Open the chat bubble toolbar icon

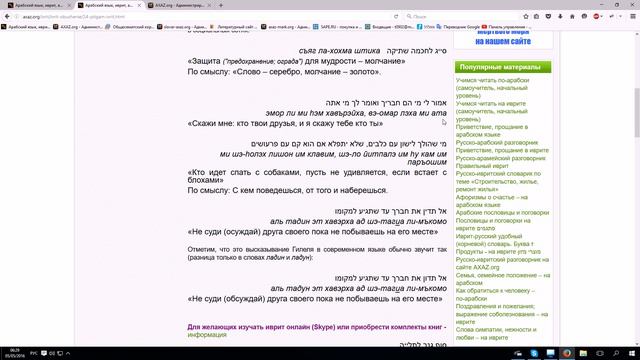tap(584, 16)
